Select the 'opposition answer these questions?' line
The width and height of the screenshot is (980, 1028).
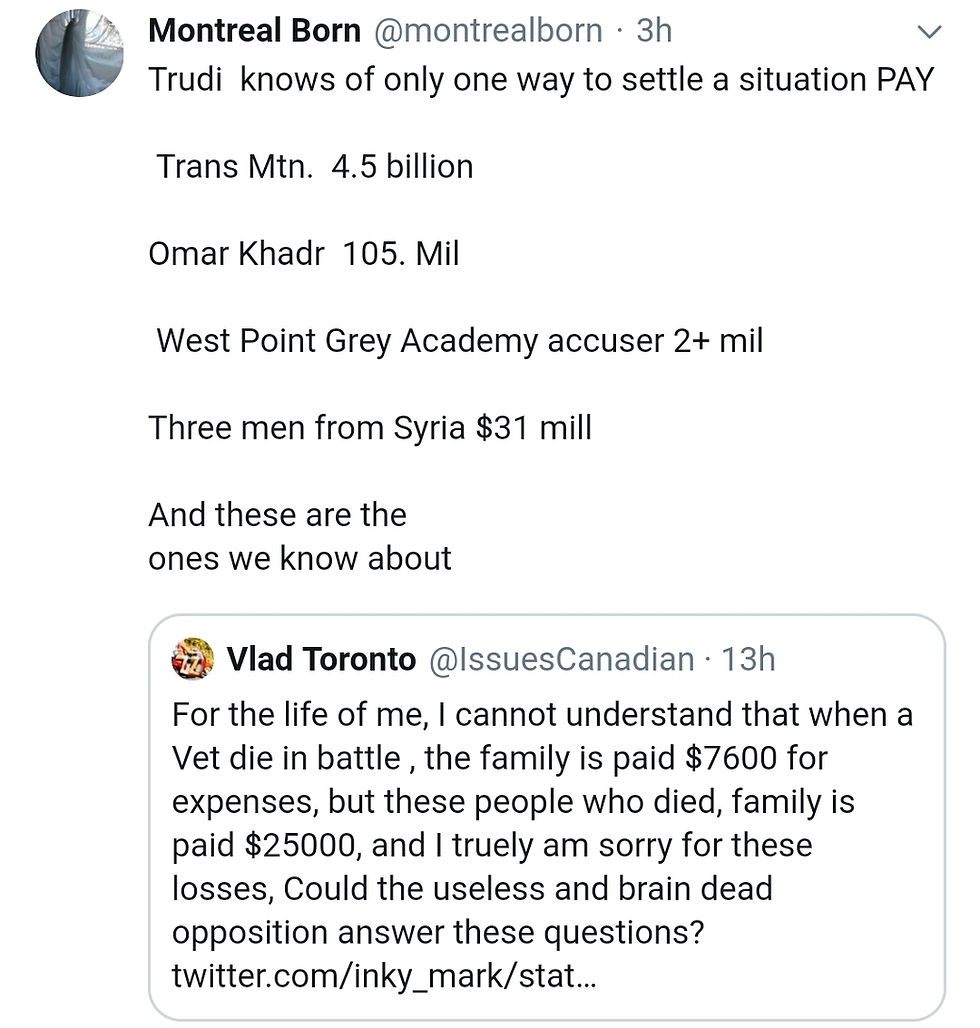click(438, 933)
